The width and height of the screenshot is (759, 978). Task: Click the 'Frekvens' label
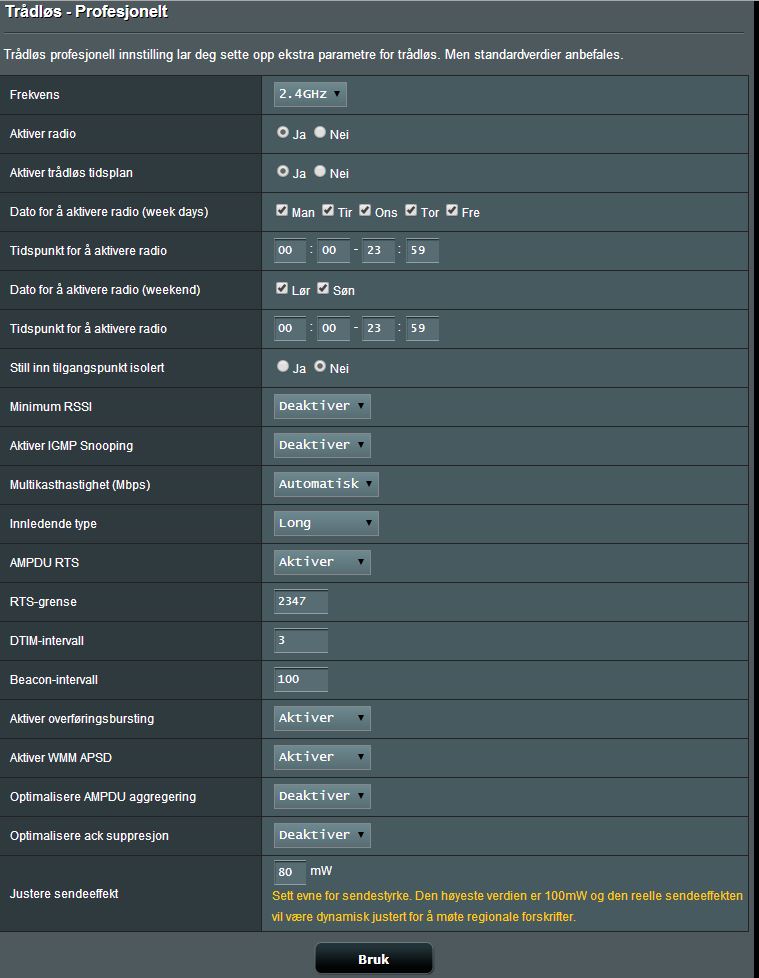[x=34, y=95]
